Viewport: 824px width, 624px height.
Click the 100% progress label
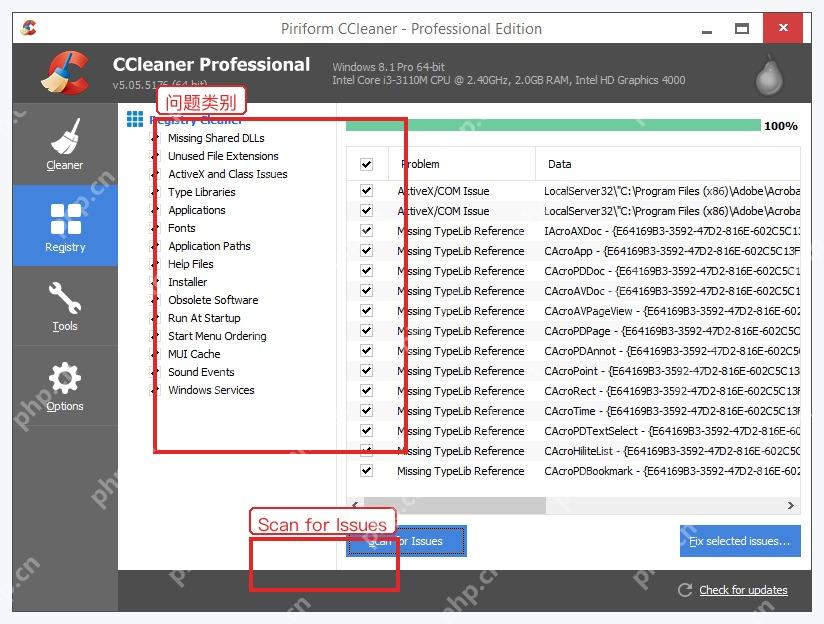click(780, 126)
